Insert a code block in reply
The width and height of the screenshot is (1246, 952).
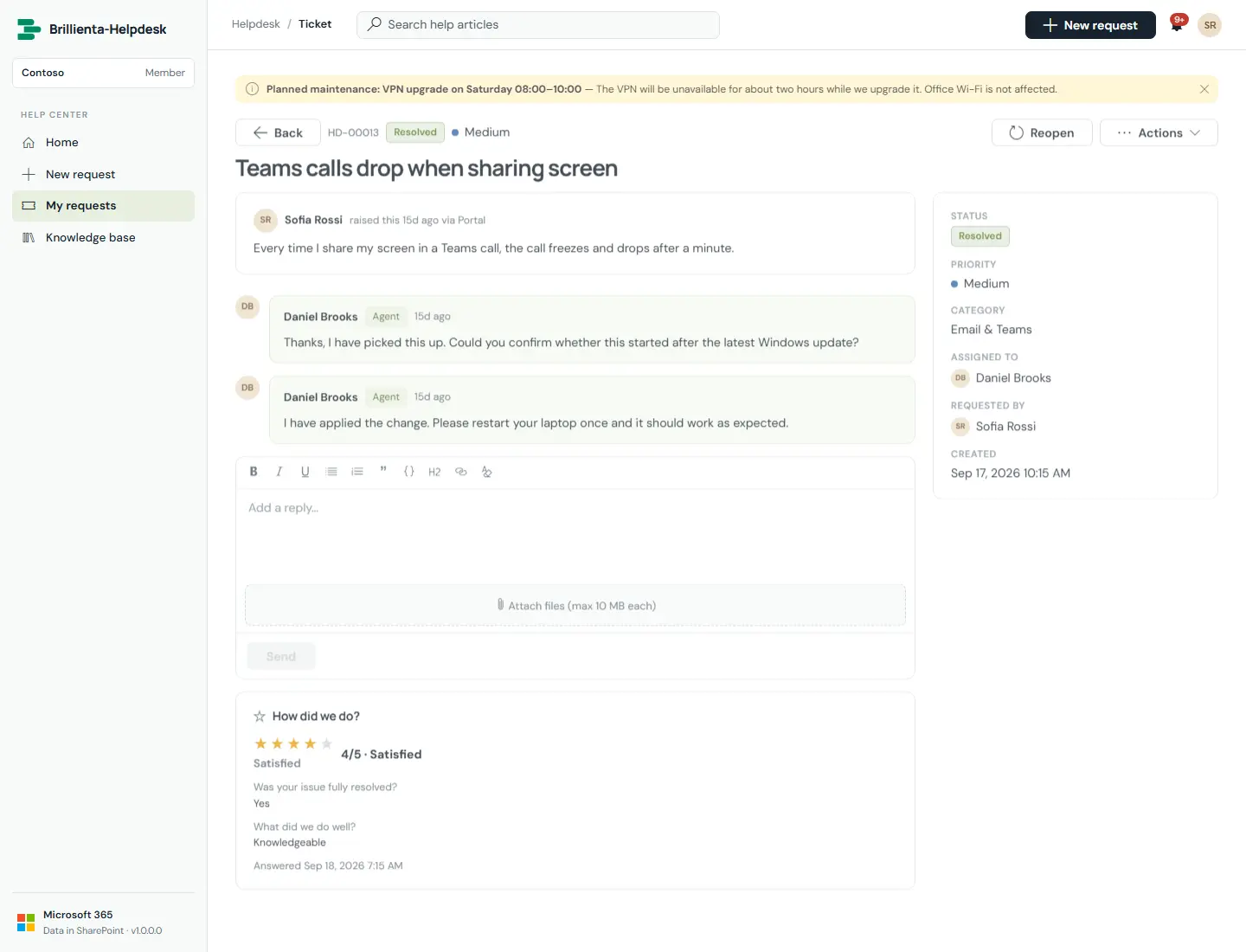pyautogui.click(x=409, y=472)
